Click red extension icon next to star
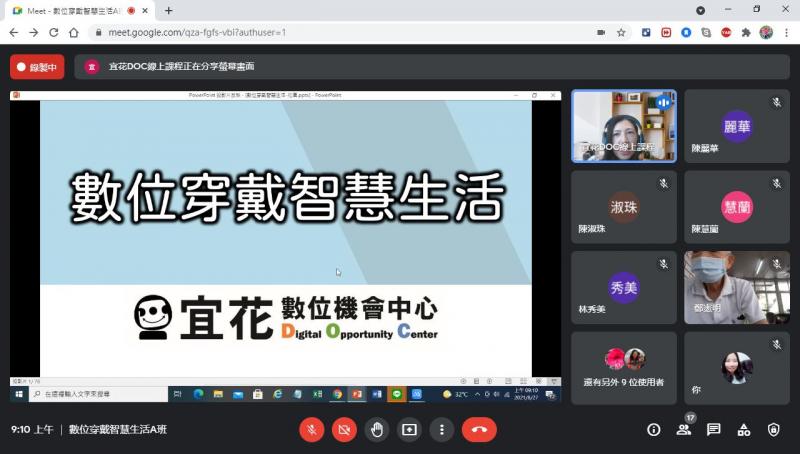800x454 pixels. [x=666, y=33]
